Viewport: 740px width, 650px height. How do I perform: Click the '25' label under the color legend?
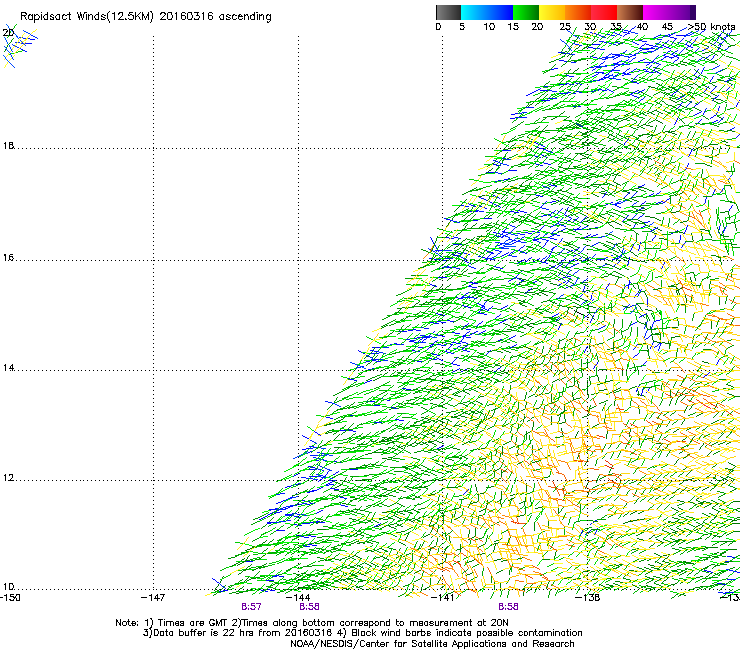pyautogui.click(x=565, y=27)
